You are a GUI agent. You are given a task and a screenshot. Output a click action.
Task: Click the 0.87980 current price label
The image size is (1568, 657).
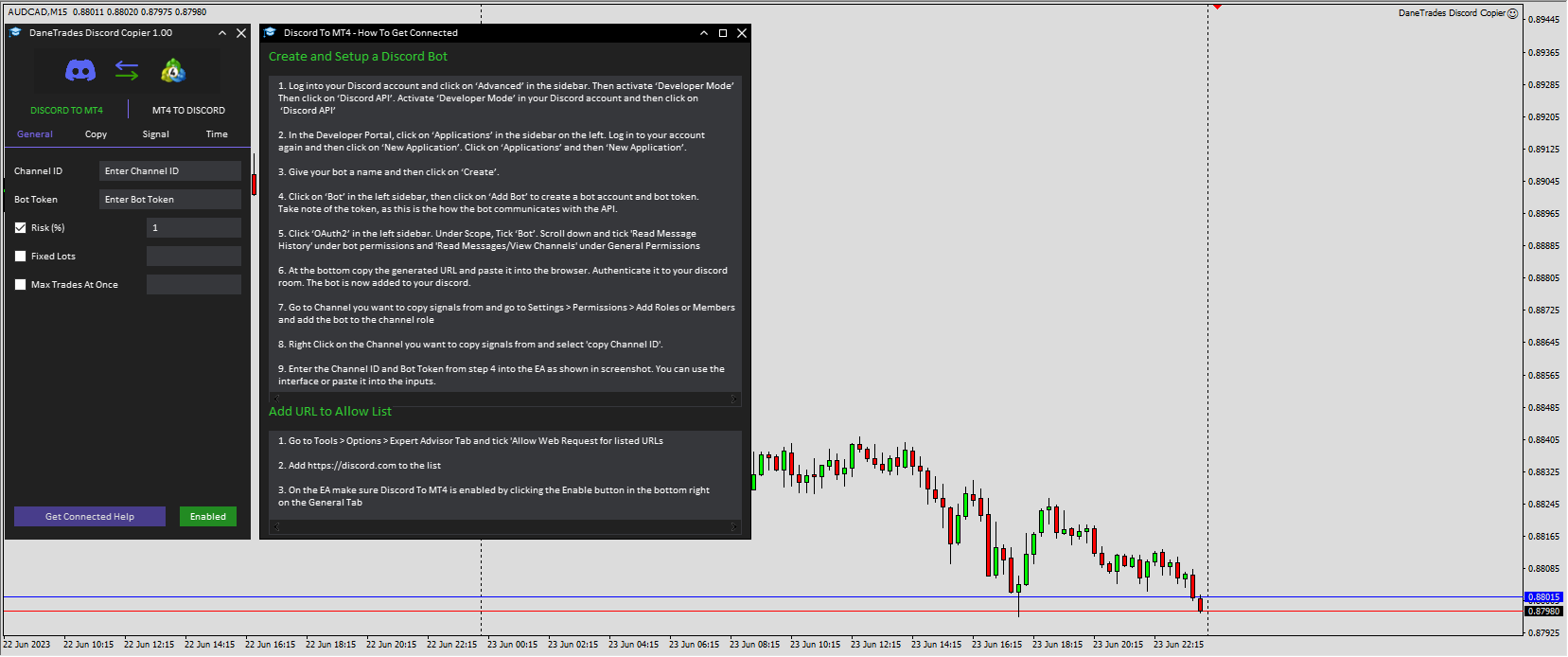coord(1543,612)
